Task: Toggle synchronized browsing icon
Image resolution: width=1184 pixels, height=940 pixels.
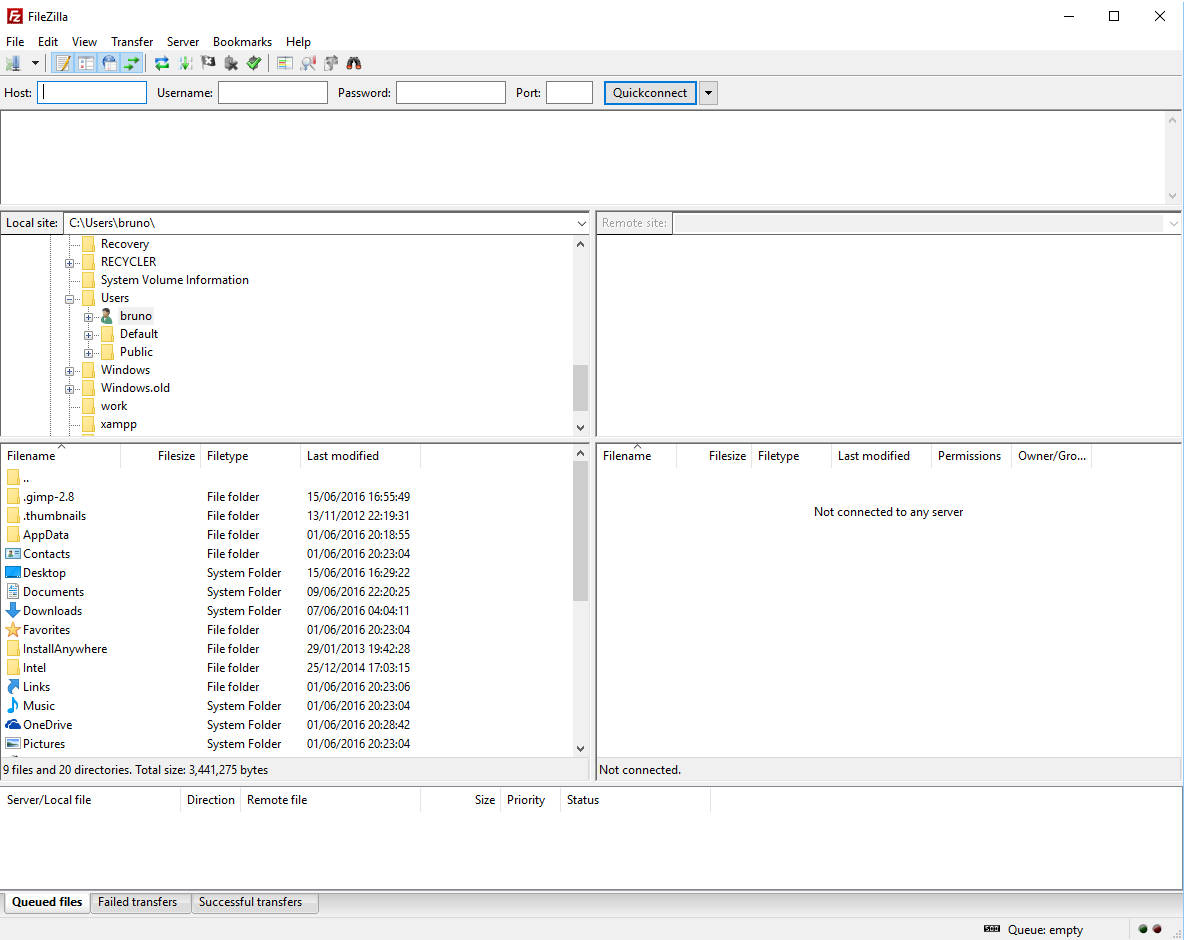Action: [331, 63]
